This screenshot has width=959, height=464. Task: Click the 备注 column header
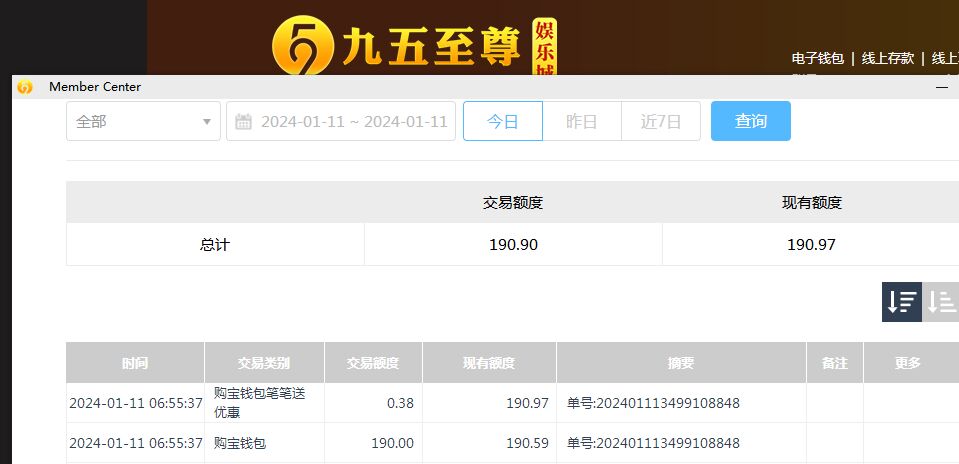pos(835,363)
